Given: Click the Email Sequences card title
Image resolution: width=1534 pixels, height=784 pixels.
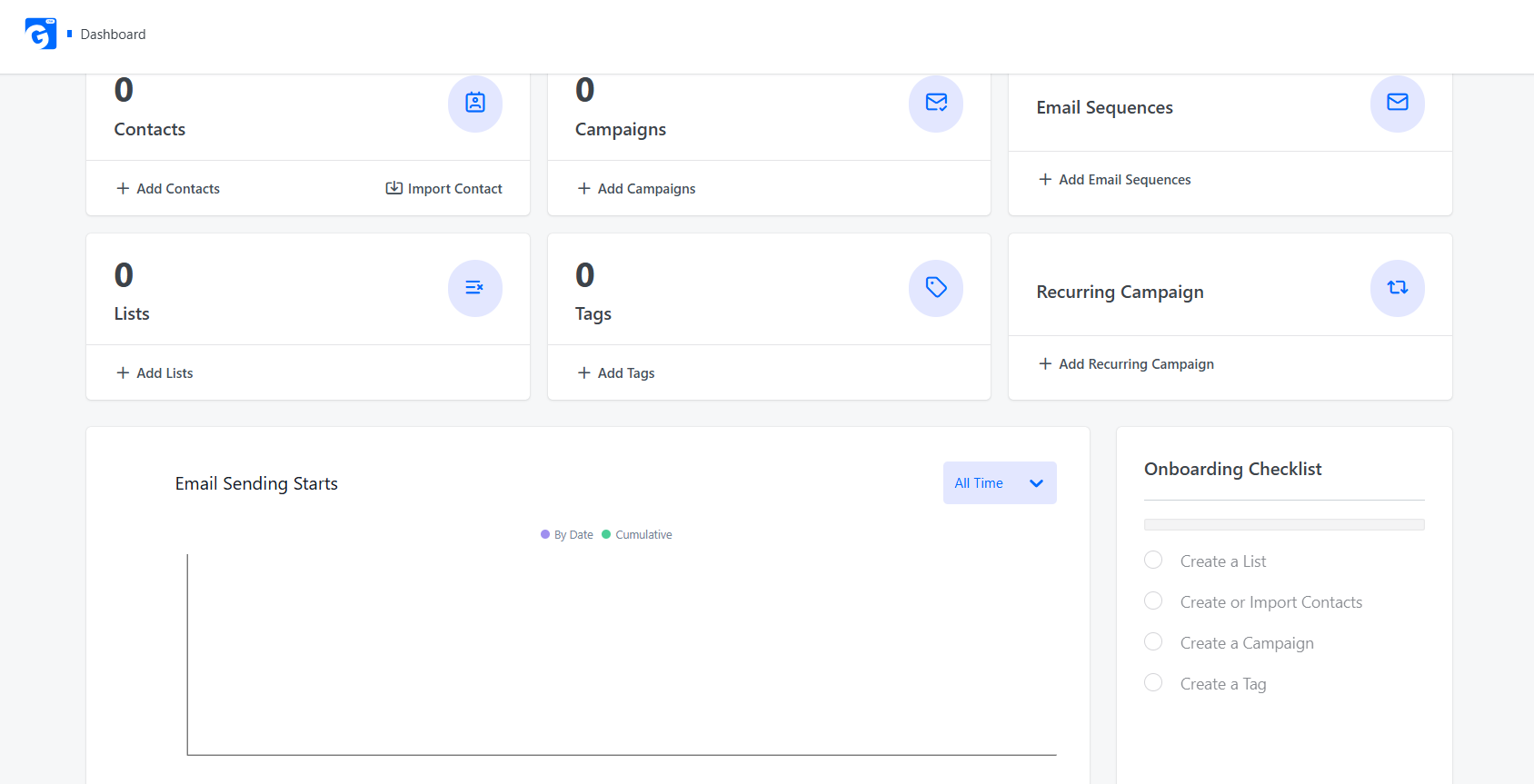Looking at the screenshot, I should point(1105,107).
